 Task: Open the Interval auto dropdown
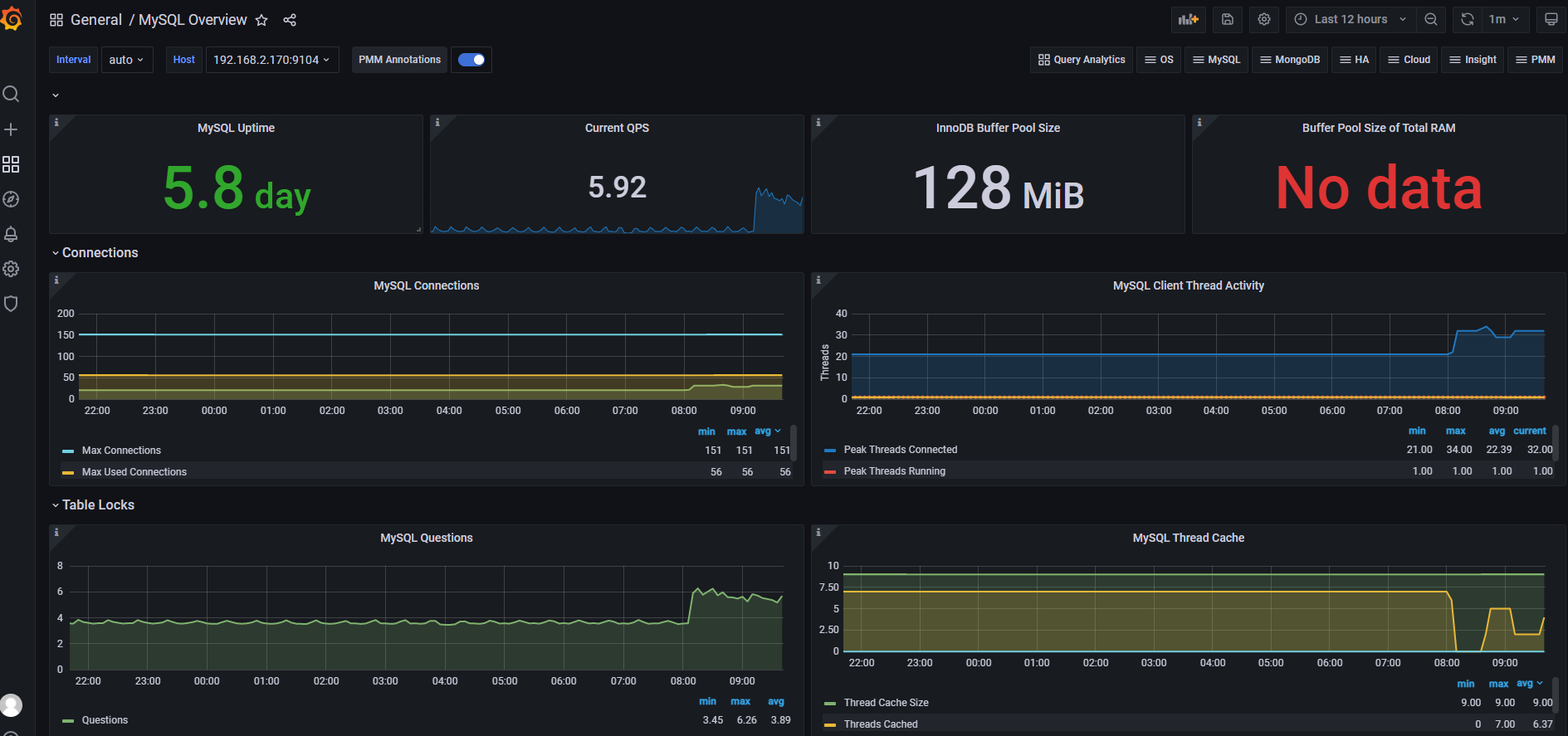(x=127, y=60)
